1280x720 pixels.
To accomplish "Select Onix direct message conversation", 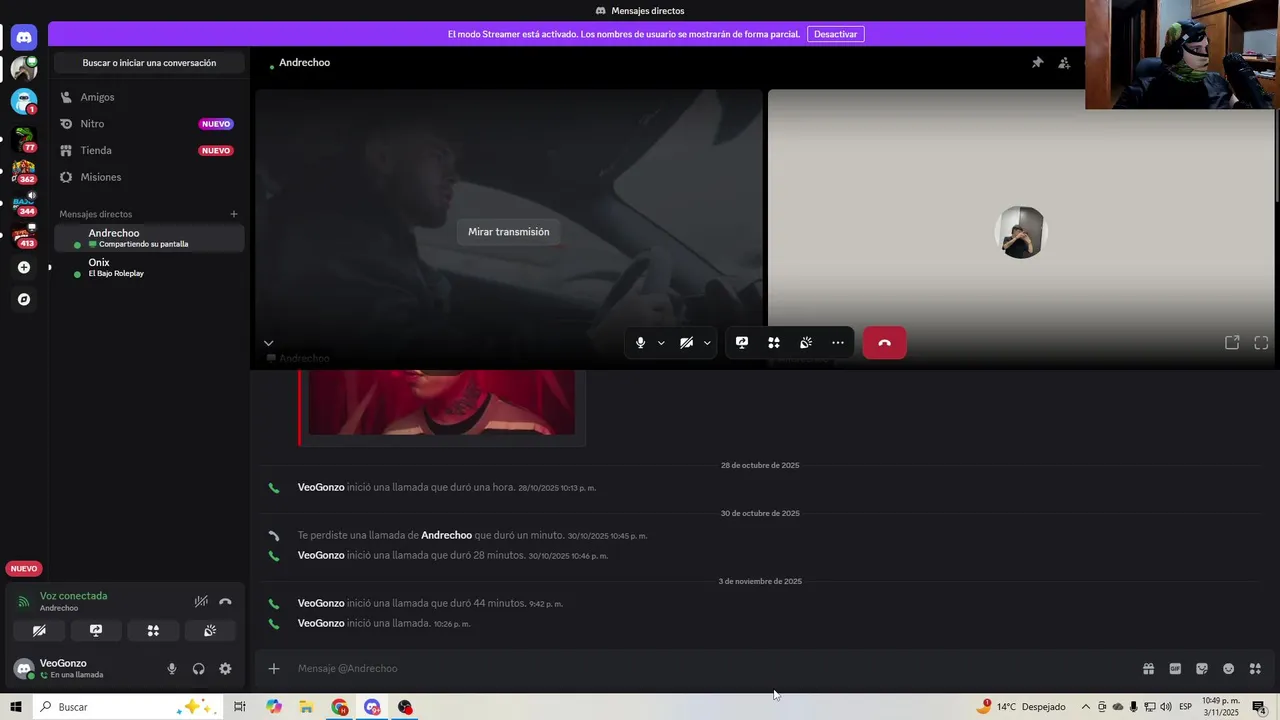I will (149, 267).
